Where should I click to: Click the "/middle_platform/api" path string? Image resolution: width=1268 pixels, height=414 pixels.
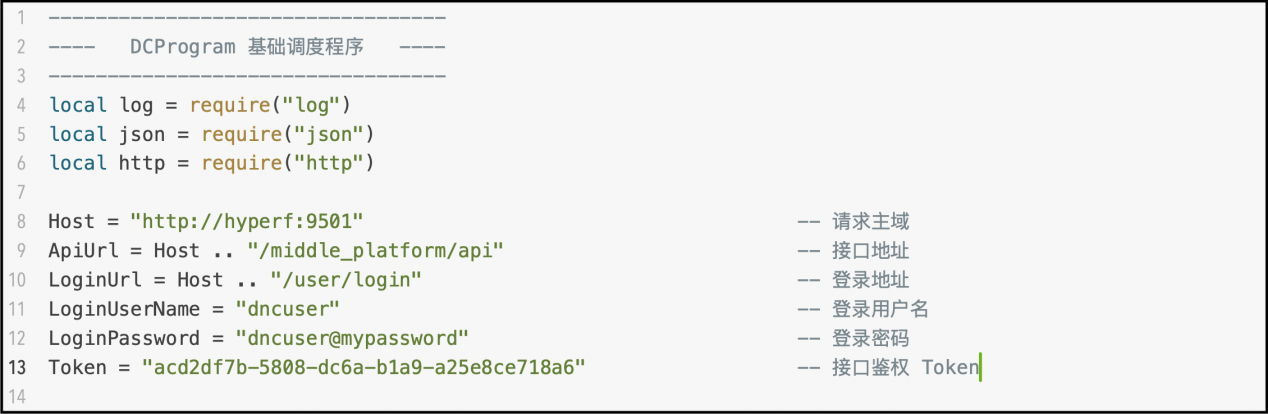(386, 251)
